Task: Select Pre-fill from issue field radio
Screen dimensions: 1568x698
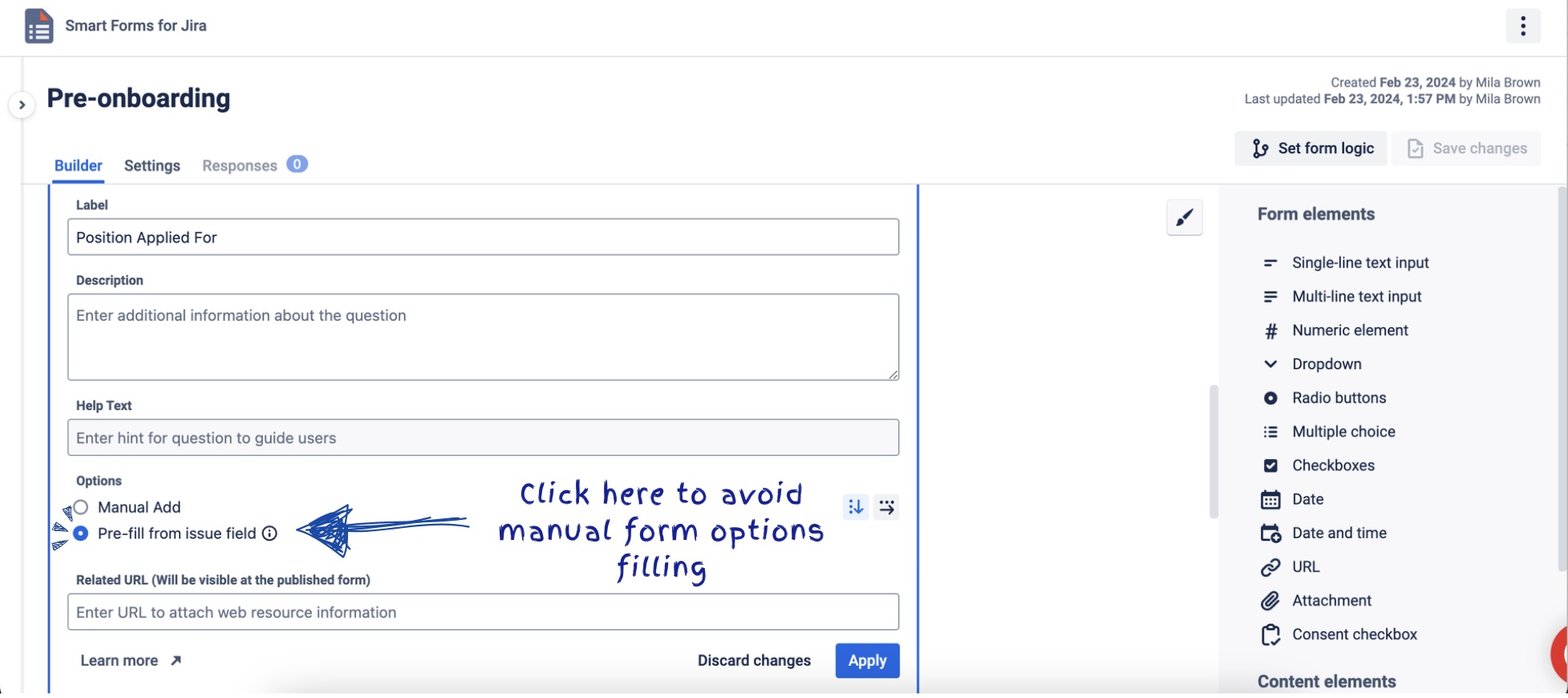Action: (x=81, y=534)
